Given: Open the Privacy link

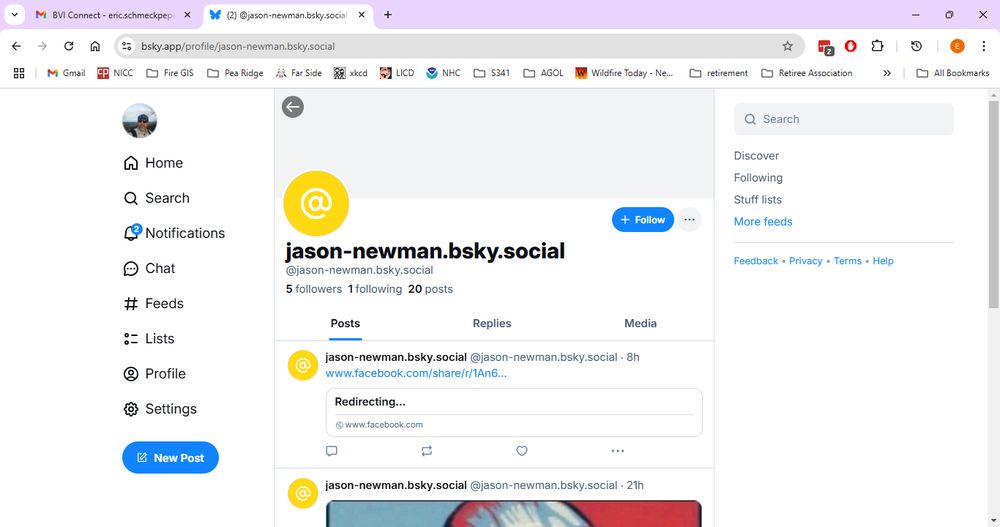Looking at the screenshot, I should point(805,261).
